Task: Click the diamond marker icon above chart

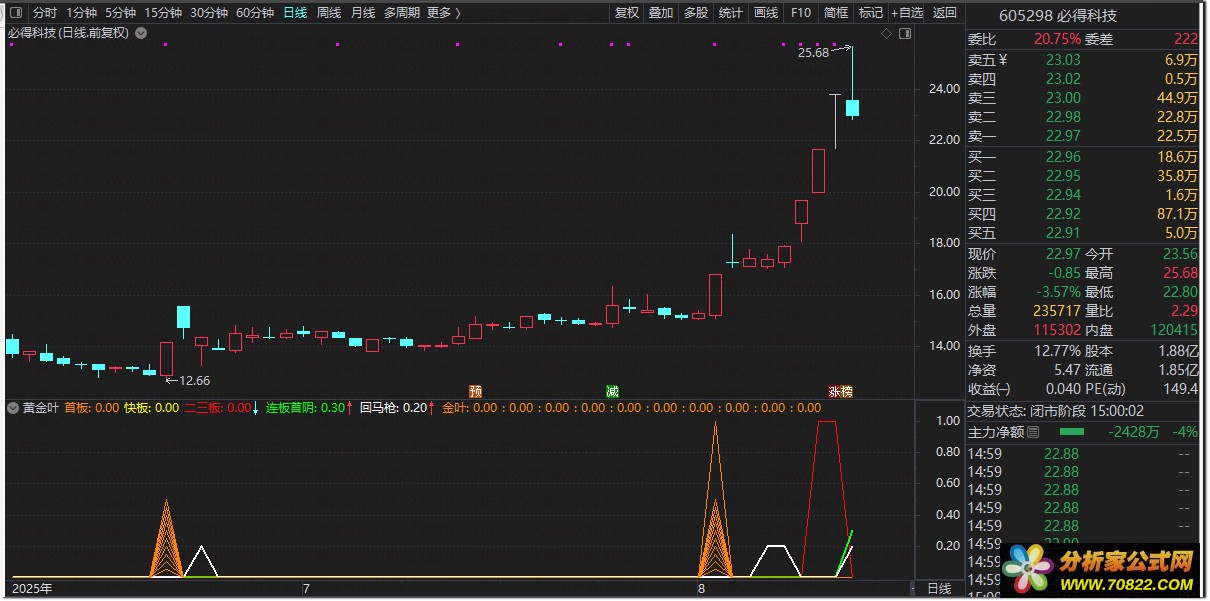Action: (x=886, y=34)
